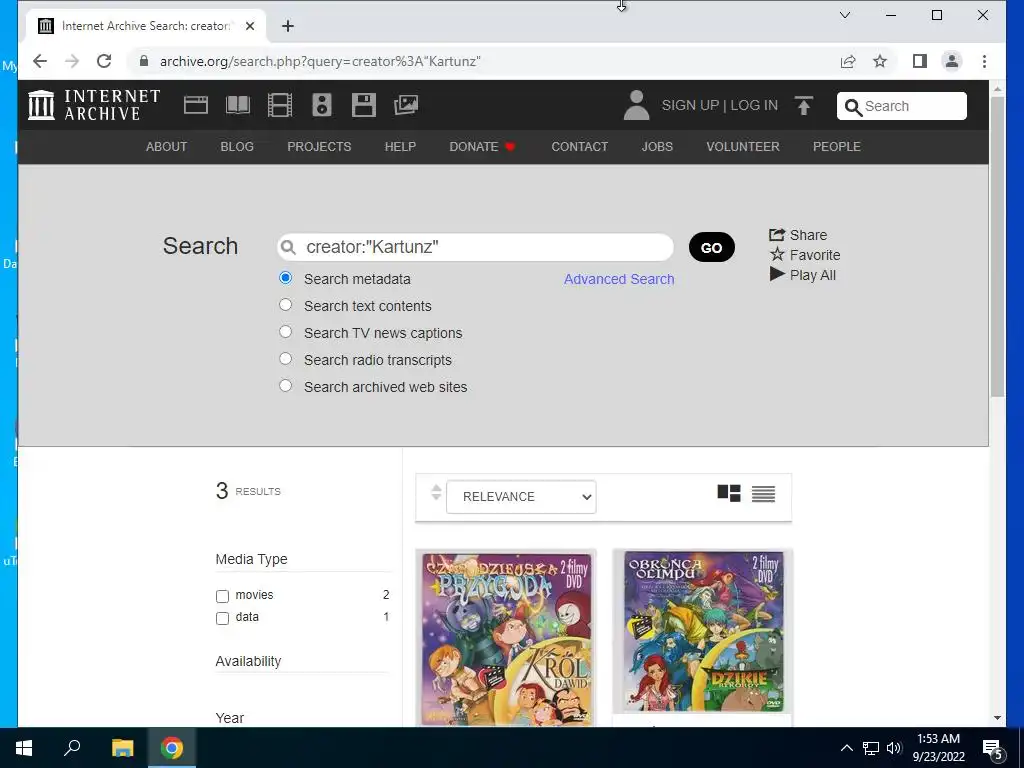Show hidden system tray icons

click(x=846, y=748)
